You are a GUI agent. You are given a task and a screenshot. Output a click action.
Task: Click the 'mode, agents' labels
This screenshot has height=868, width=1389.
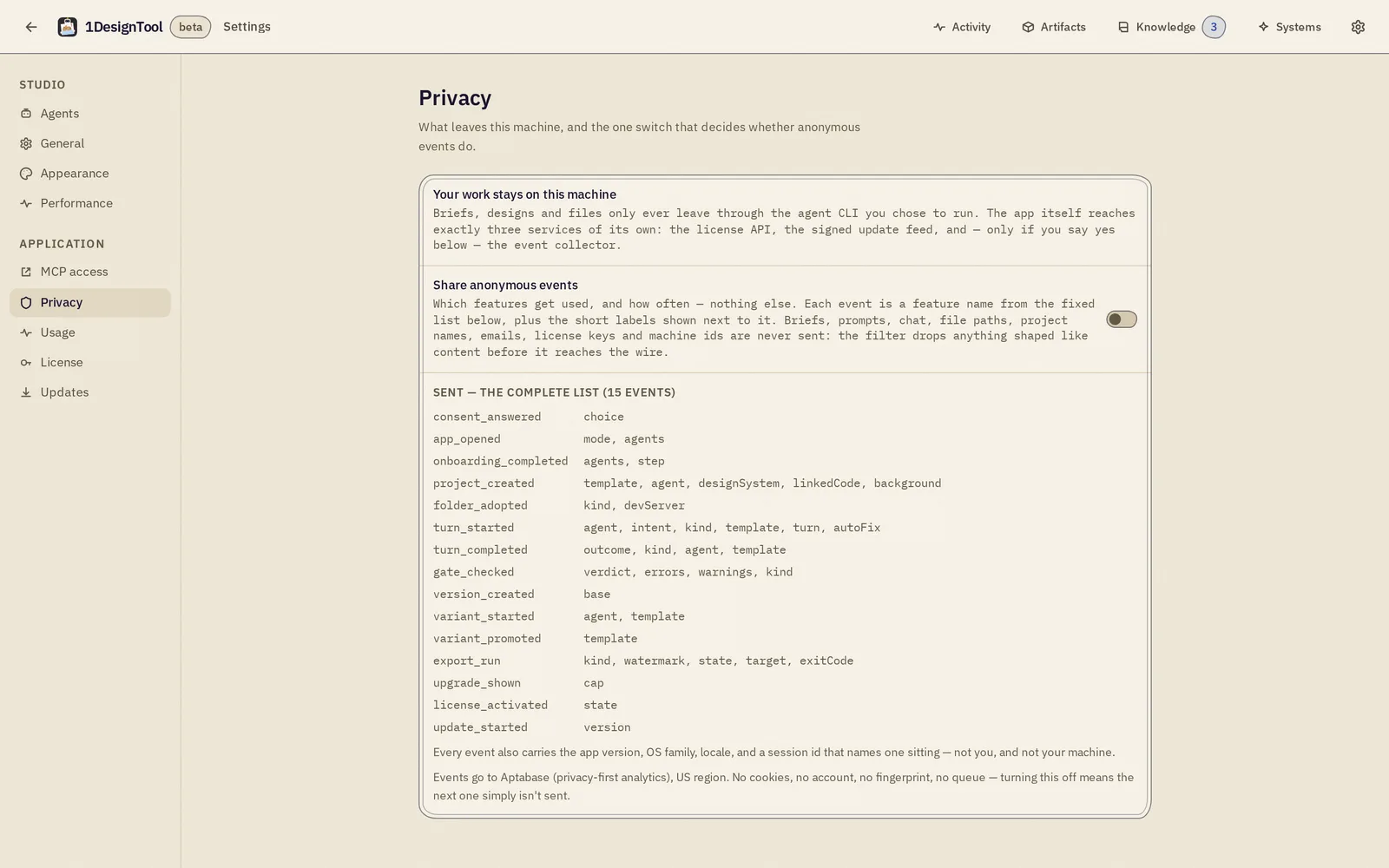(623, 439)
